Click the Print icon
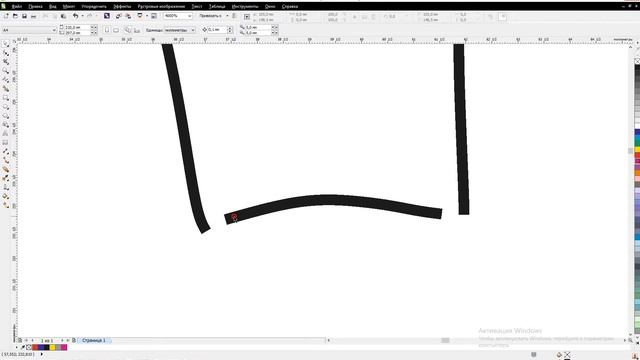Viewport: 640px width, 360px height. (x=33, y=16)
